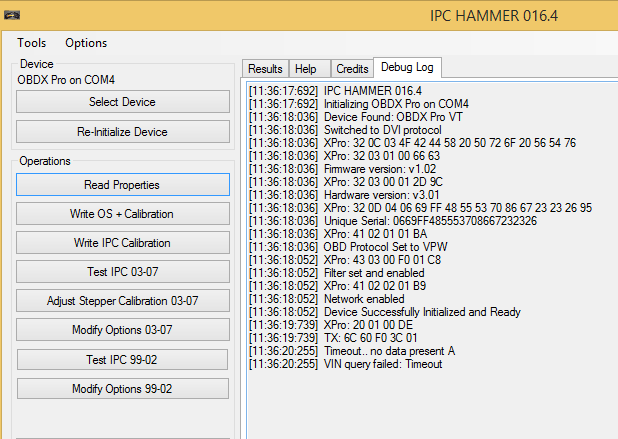The height and width of the screenshot is (439, 618).
Task: Select log line 'Network enabled'
Action: click(x=327, y=299)
